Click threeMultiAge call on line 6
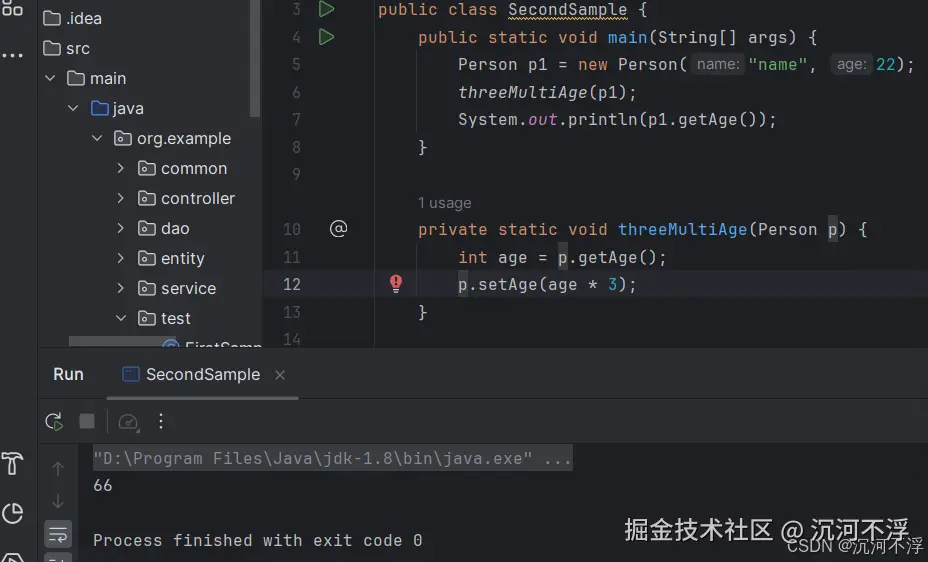Screen dimensions: 928x562 [523, 92]
